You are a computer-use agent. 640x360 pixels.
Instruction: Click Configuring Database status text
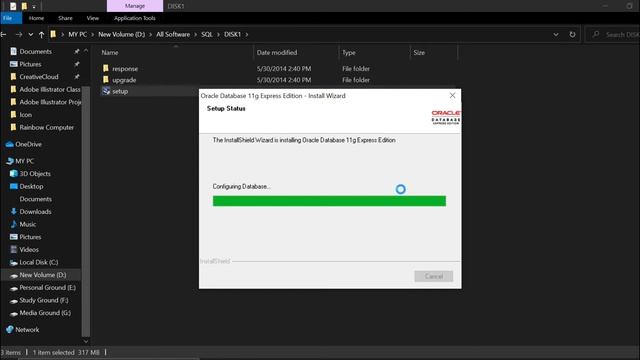pos(241,187)
